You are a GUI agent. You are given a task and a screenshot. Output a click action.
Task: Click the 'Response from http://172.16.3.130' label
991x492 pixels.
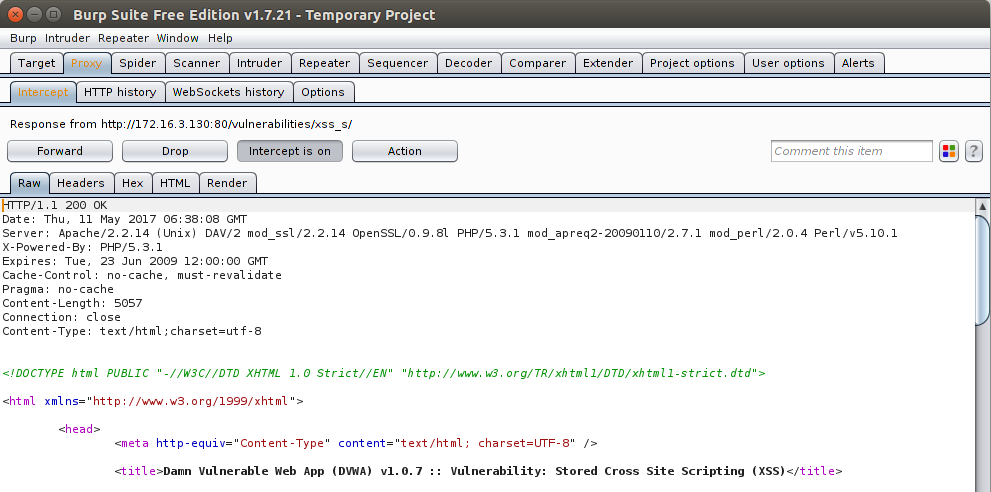pos(181,125)
